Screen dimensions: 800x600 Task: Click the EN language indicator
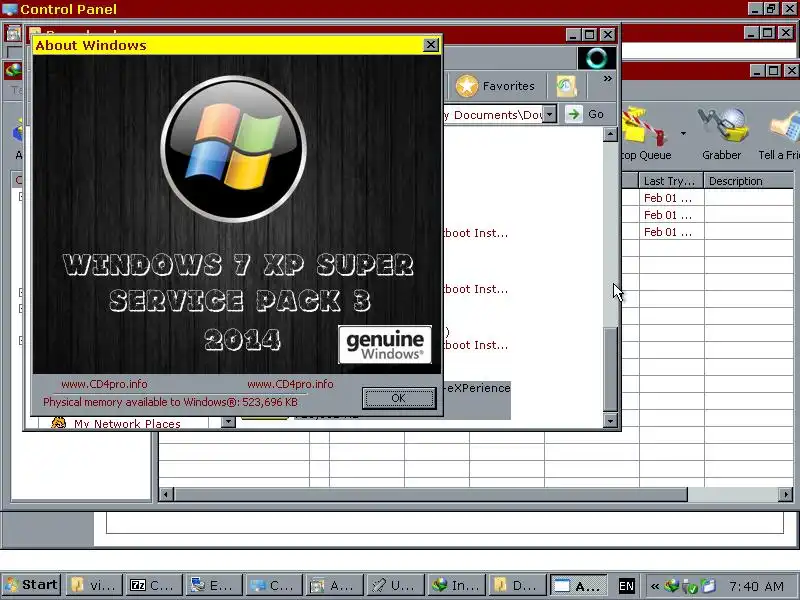coord(627,586)
